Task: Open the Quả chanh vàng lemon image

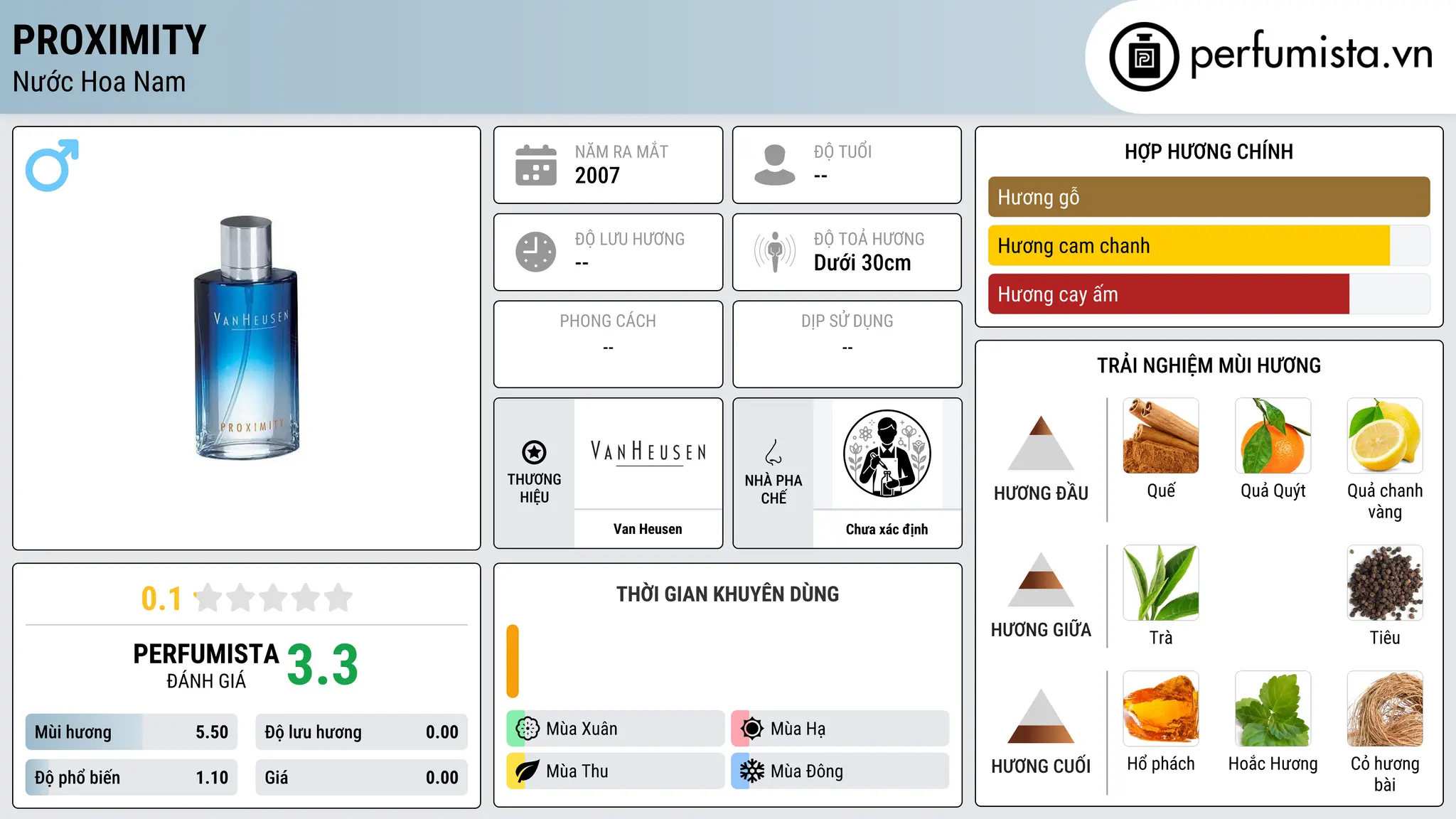Action: (1385, 436)
